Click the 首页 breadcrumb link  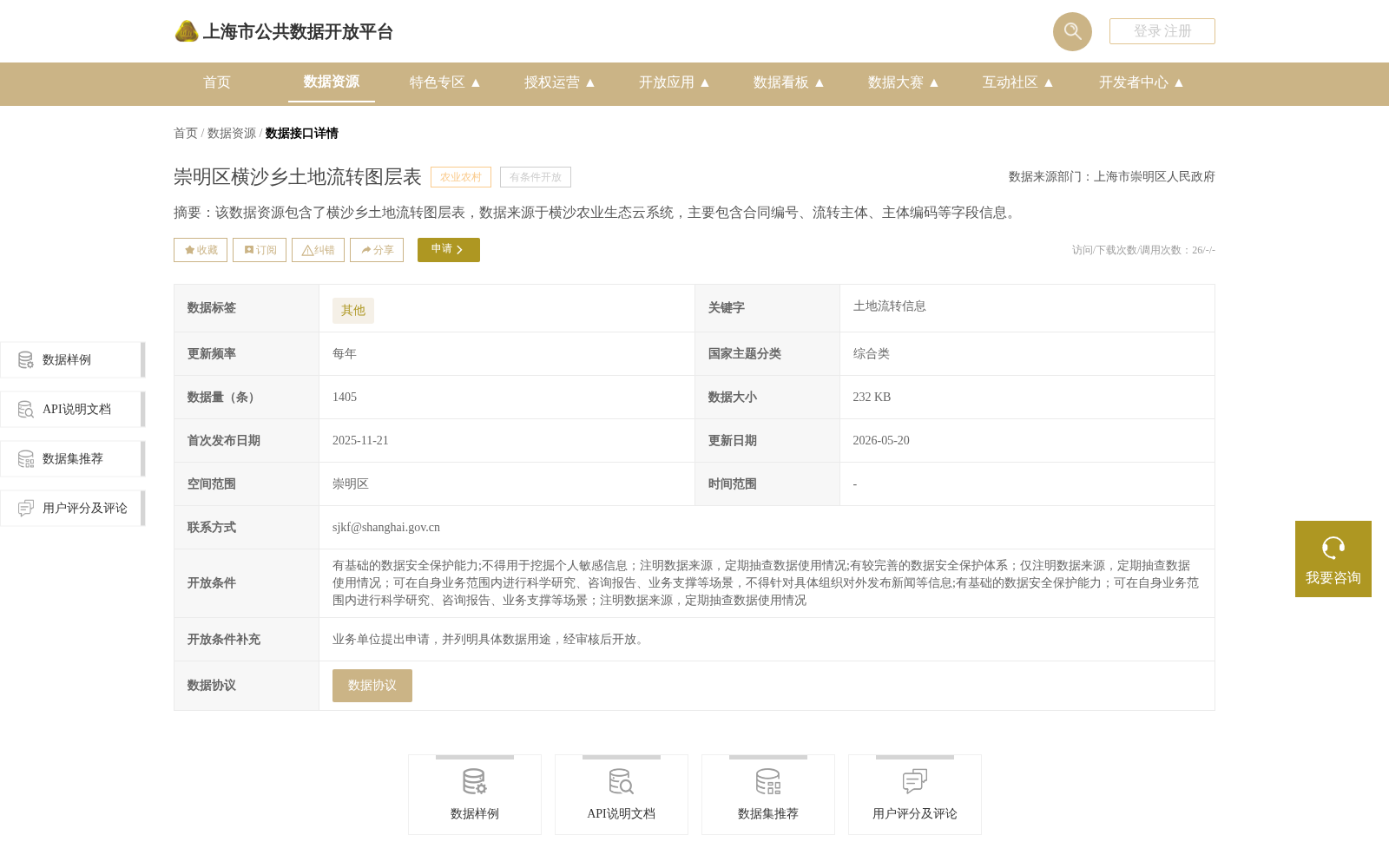[x=186, y=133]
